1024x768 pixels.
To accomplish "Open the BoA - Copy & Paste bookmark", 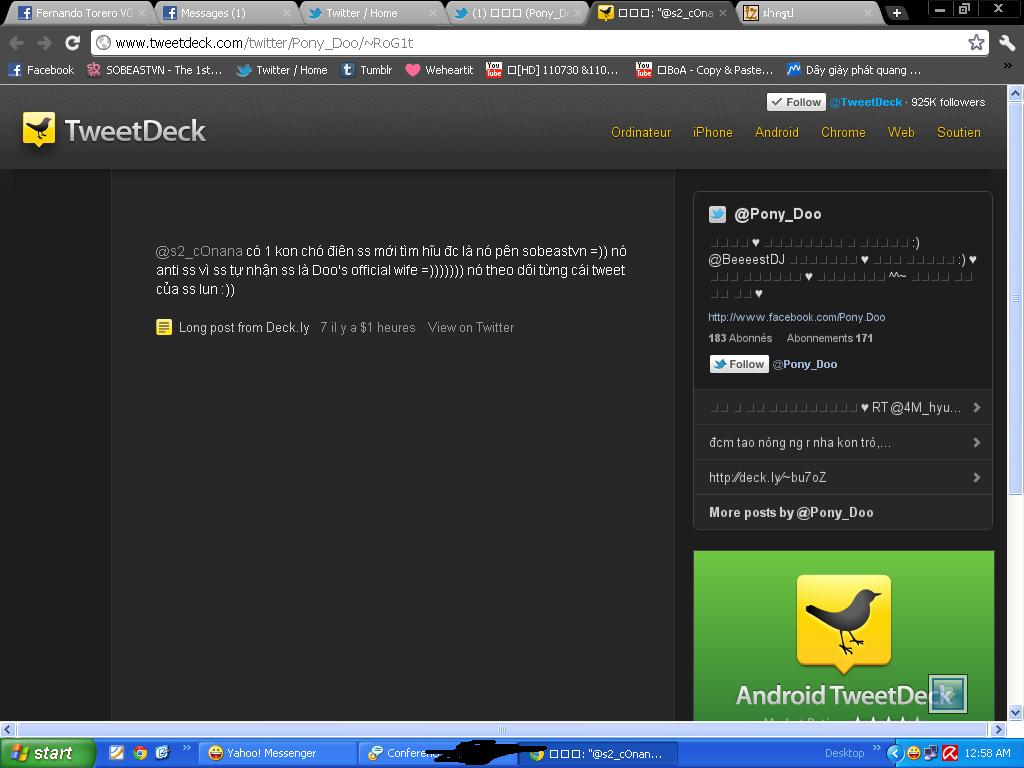I will point(705,70).
